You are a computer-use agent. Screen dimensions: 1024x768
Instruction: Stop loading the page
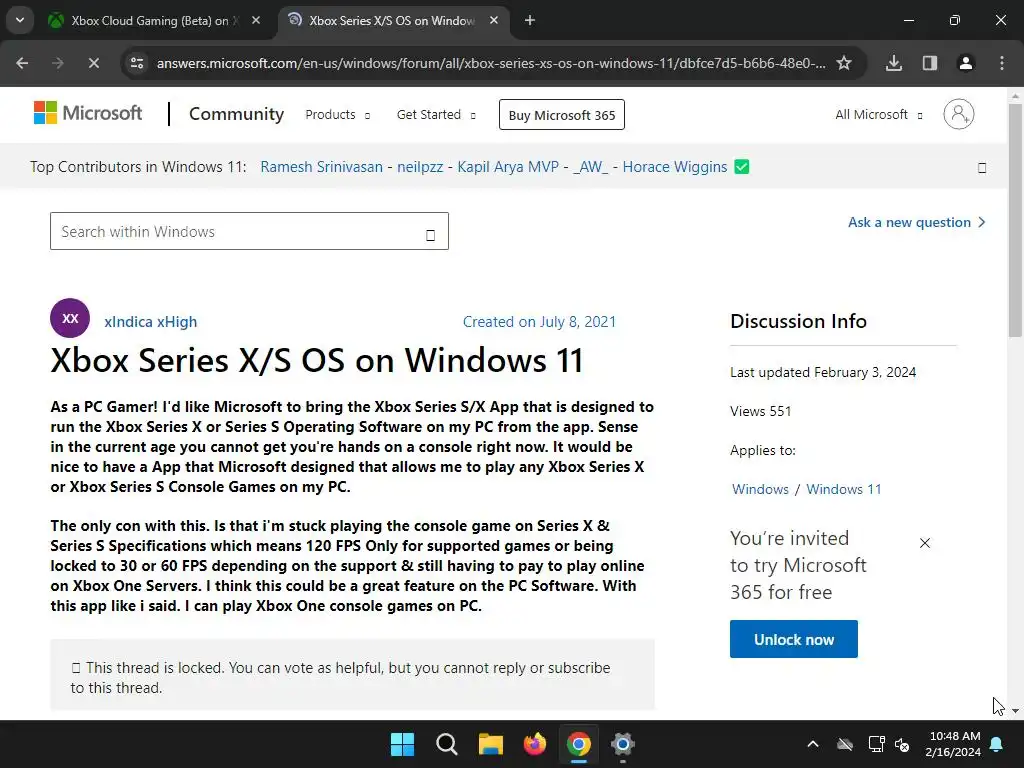(93, 63)
